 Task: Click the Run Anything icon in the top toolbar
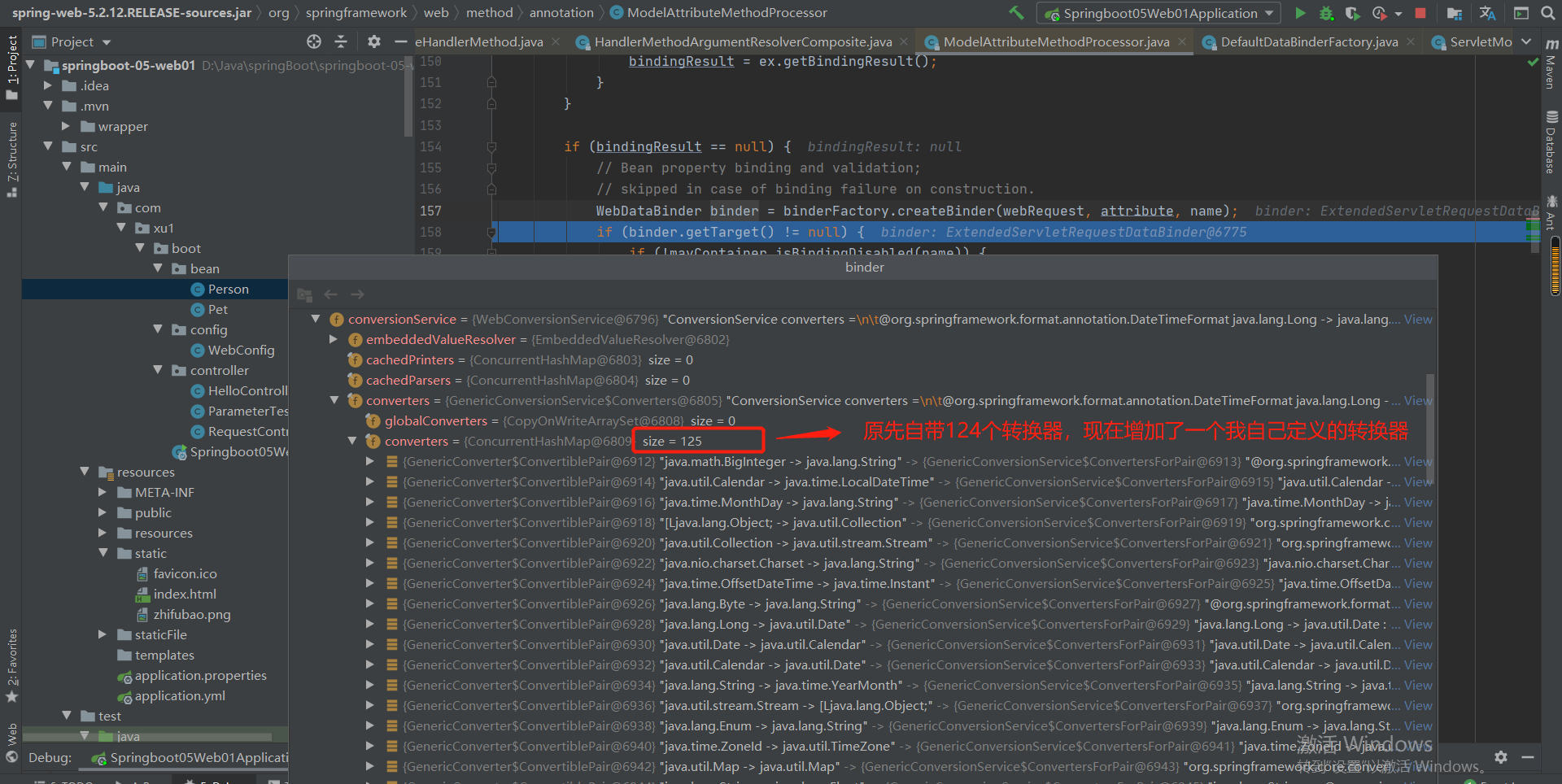pos(1521,13)
